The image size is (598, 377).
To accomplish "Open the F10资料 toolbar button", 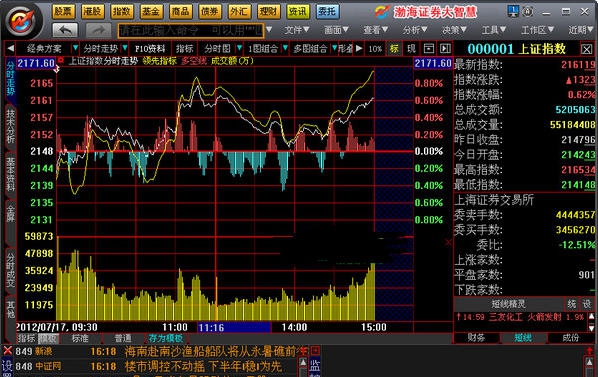I will point(150,48).
